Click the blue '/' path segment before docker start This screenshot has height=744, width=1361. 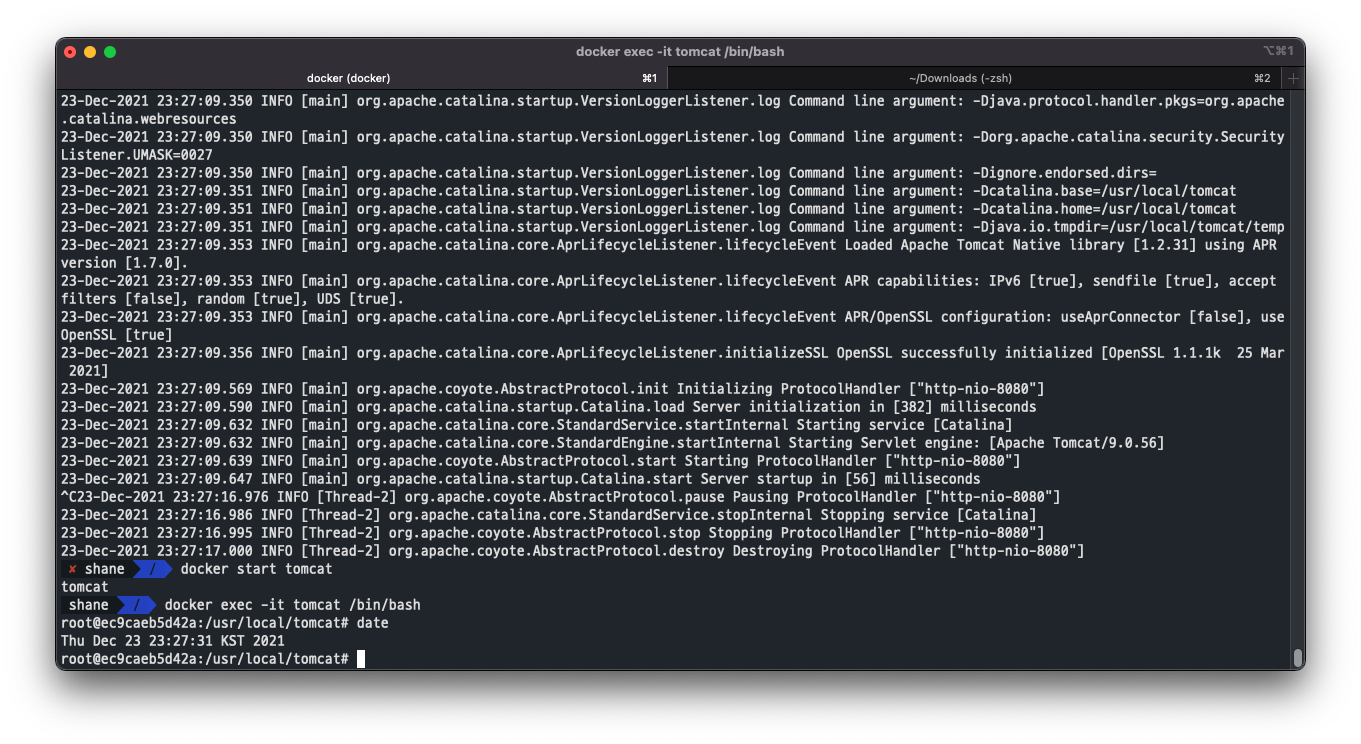click(152, 569)
